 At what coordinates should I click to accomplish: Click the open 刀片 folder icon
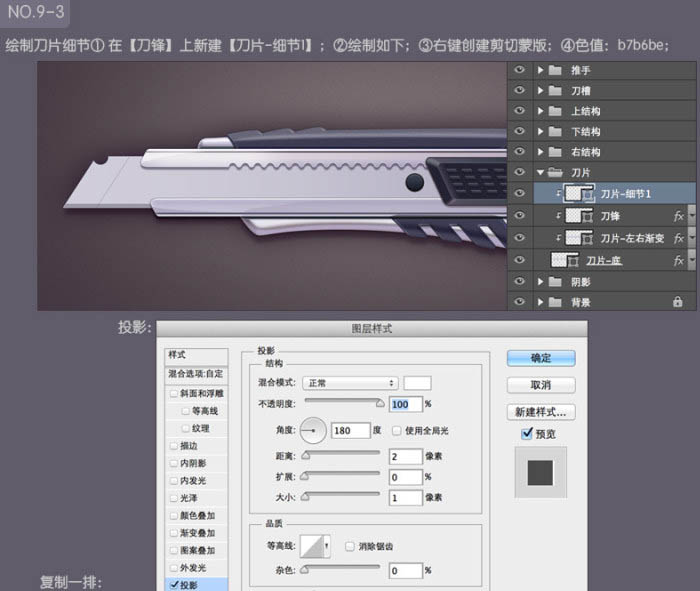pos(555,172)
